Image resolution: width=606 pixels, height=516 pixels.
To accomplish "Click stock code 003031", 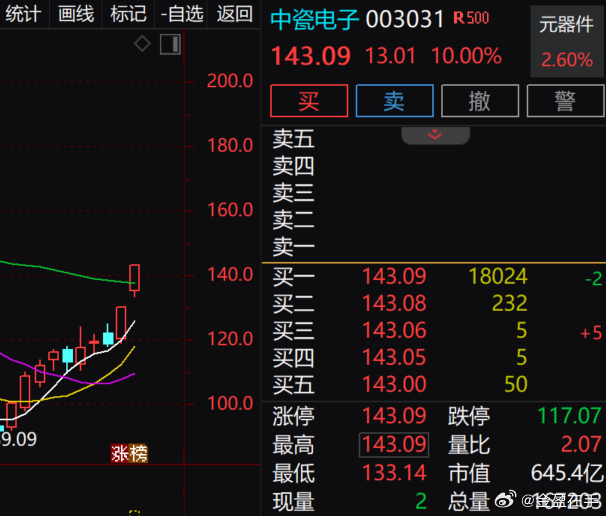I will [x=405, y=19].
